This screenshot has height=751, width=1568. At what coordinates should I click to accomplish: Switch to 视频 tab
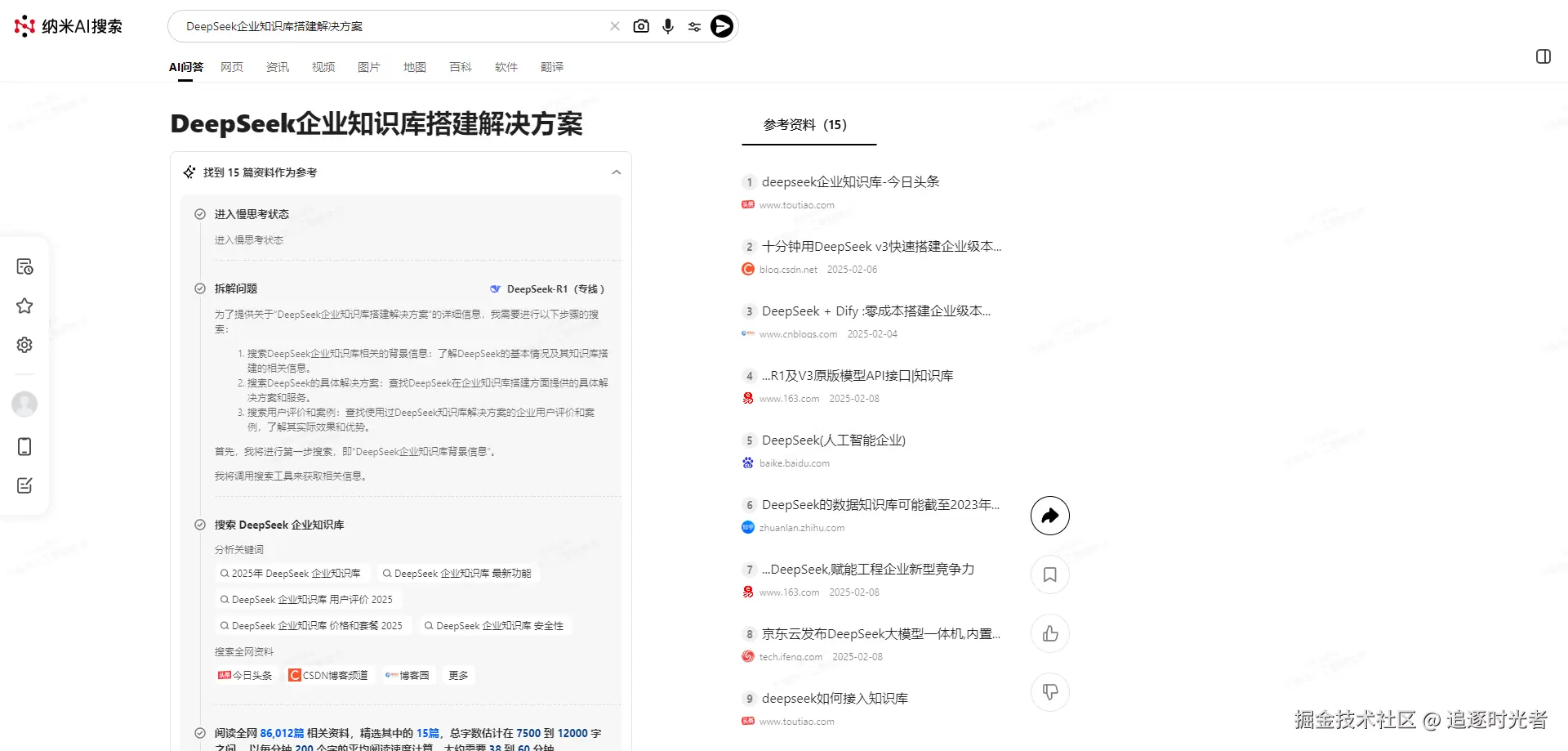323,67
